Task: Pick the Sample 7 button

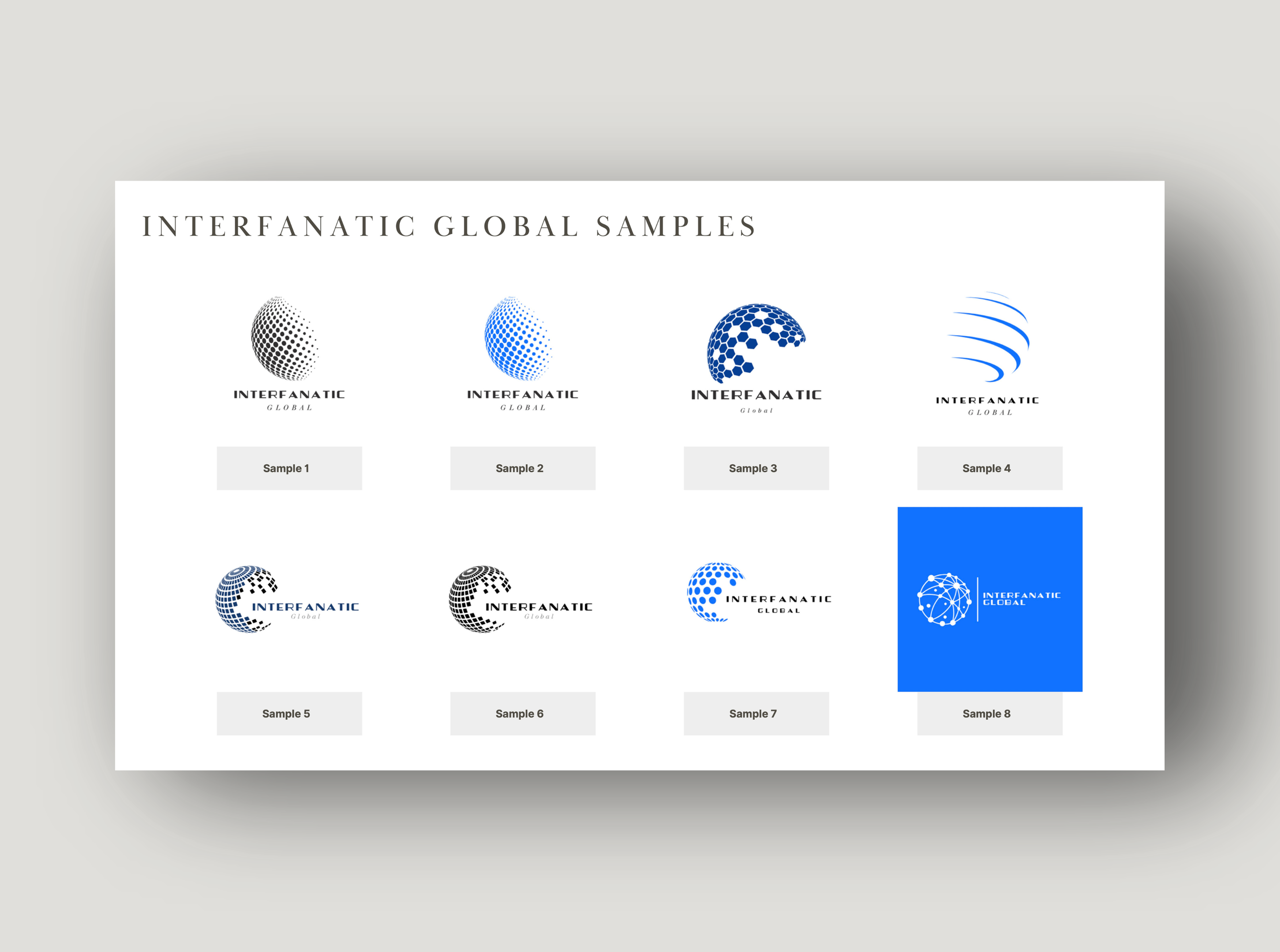Action: 756,713
